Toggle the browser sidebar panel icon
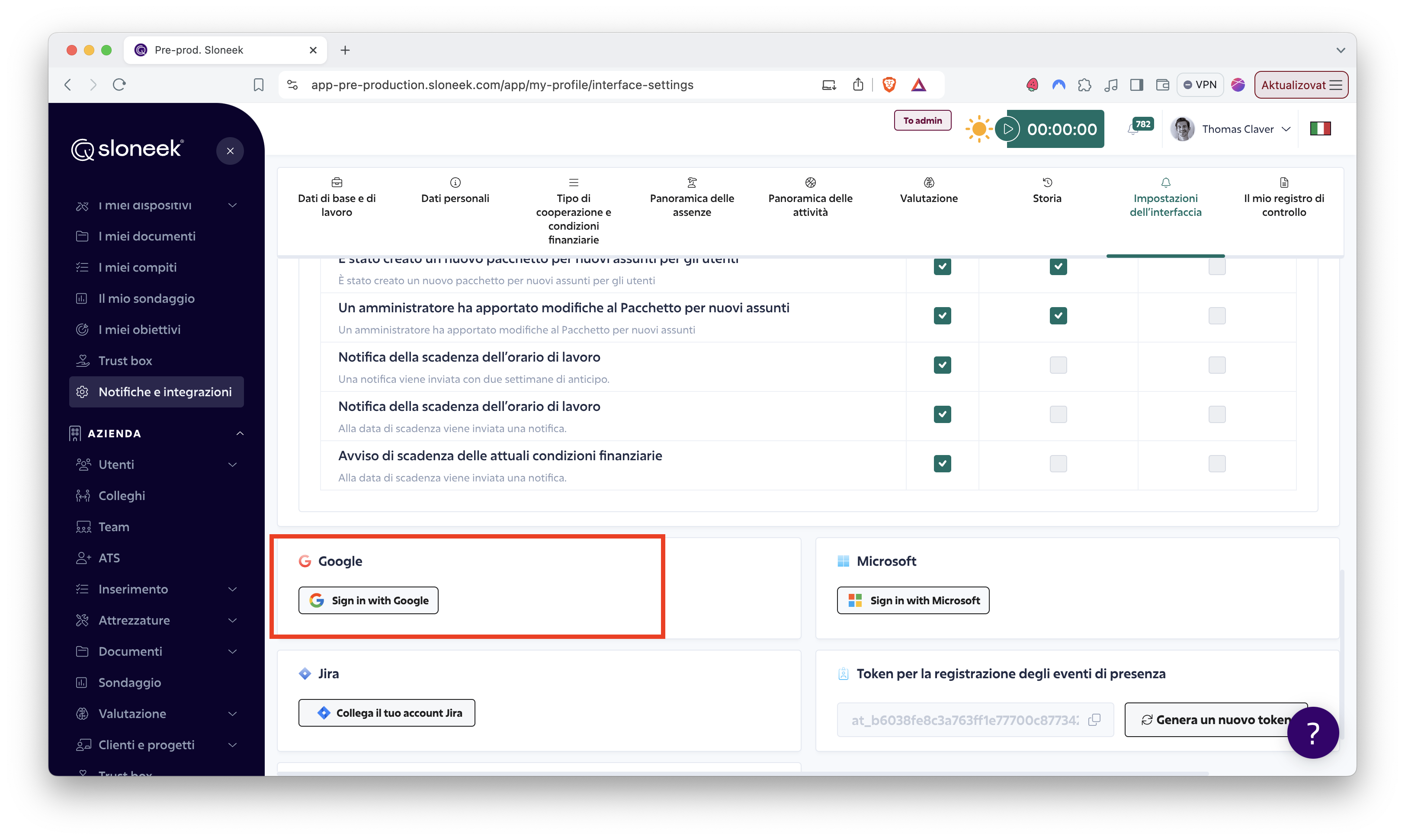1405x840 pixels. [1137, 85]
